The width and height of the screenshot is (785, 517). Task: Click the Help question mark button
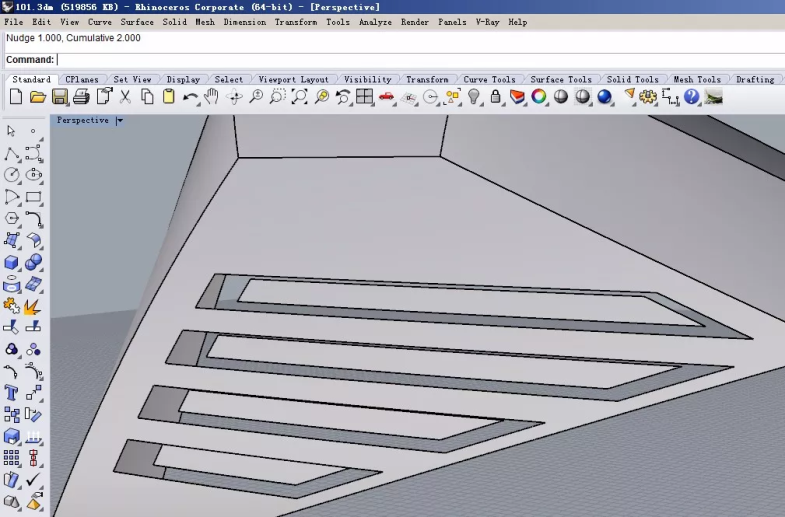click(692, 97)
